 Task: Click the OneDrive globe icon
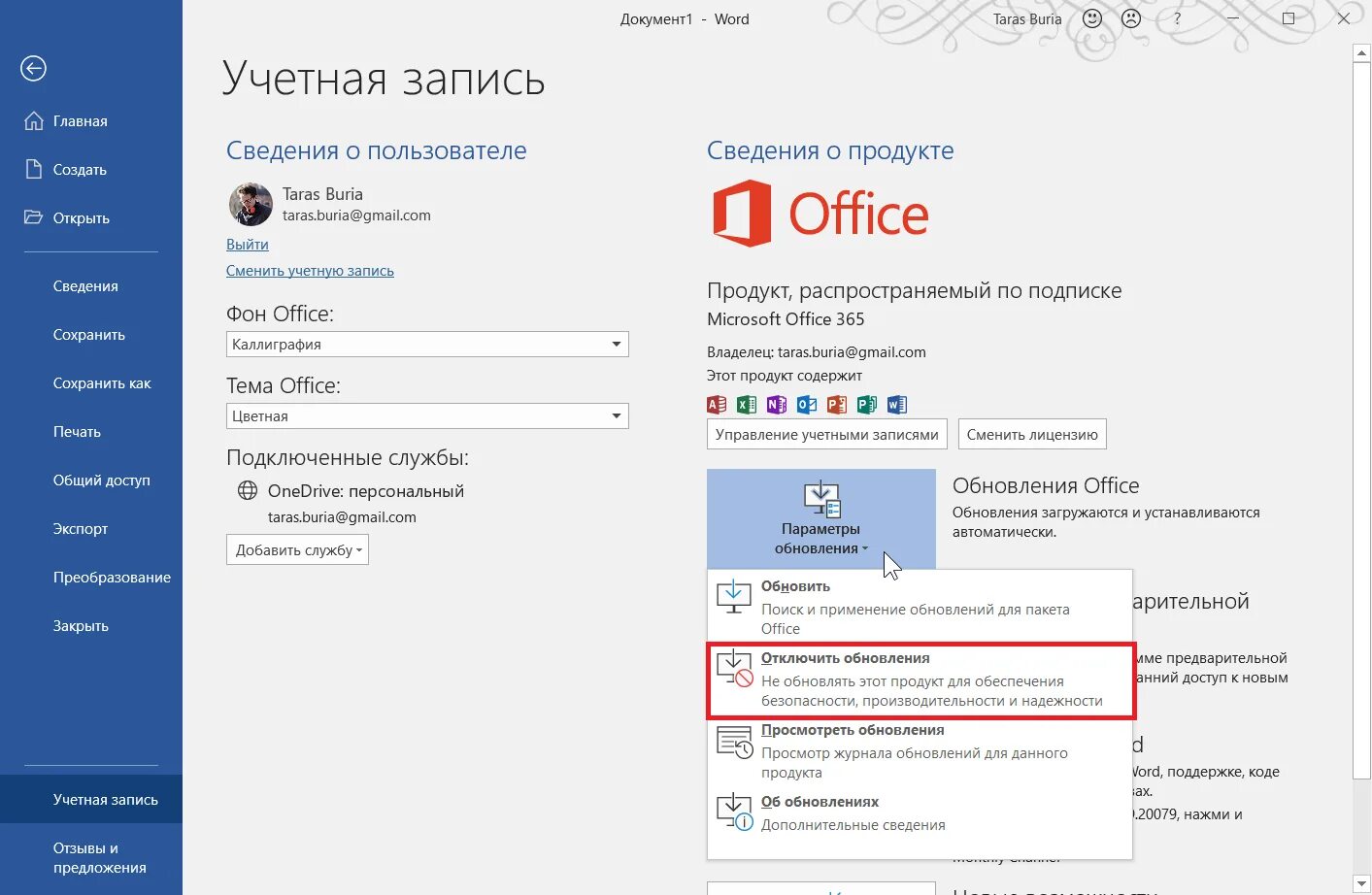click(248, 490)
